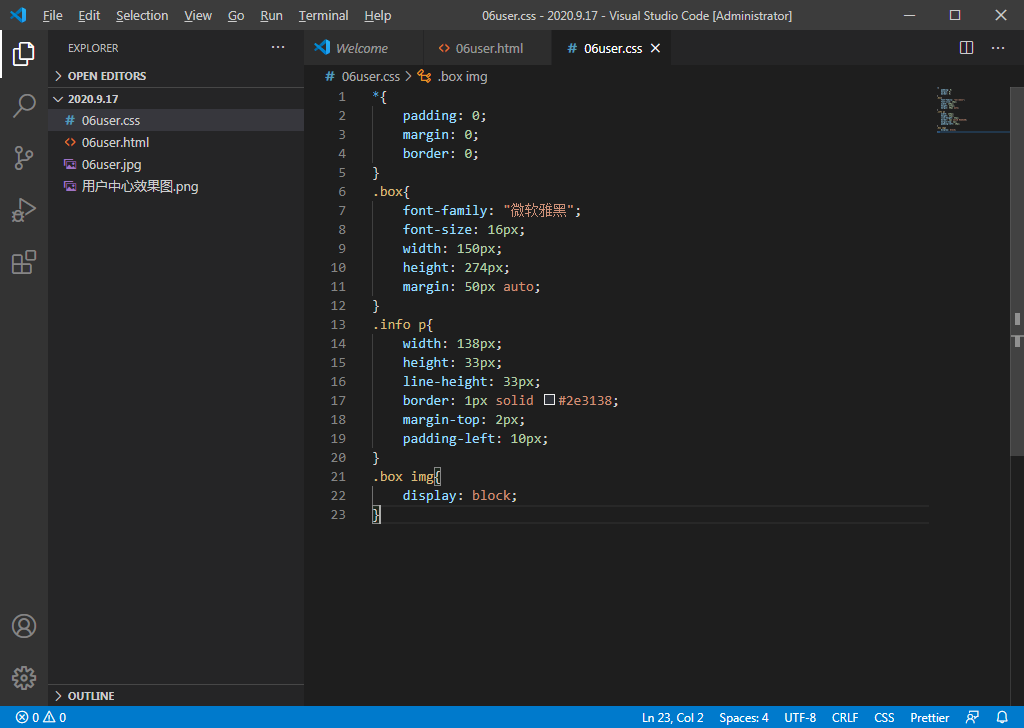The width and height of the screenshot is (1024, 728).
Task: Open the Extensions view icon
Action: tap(24, 262)
